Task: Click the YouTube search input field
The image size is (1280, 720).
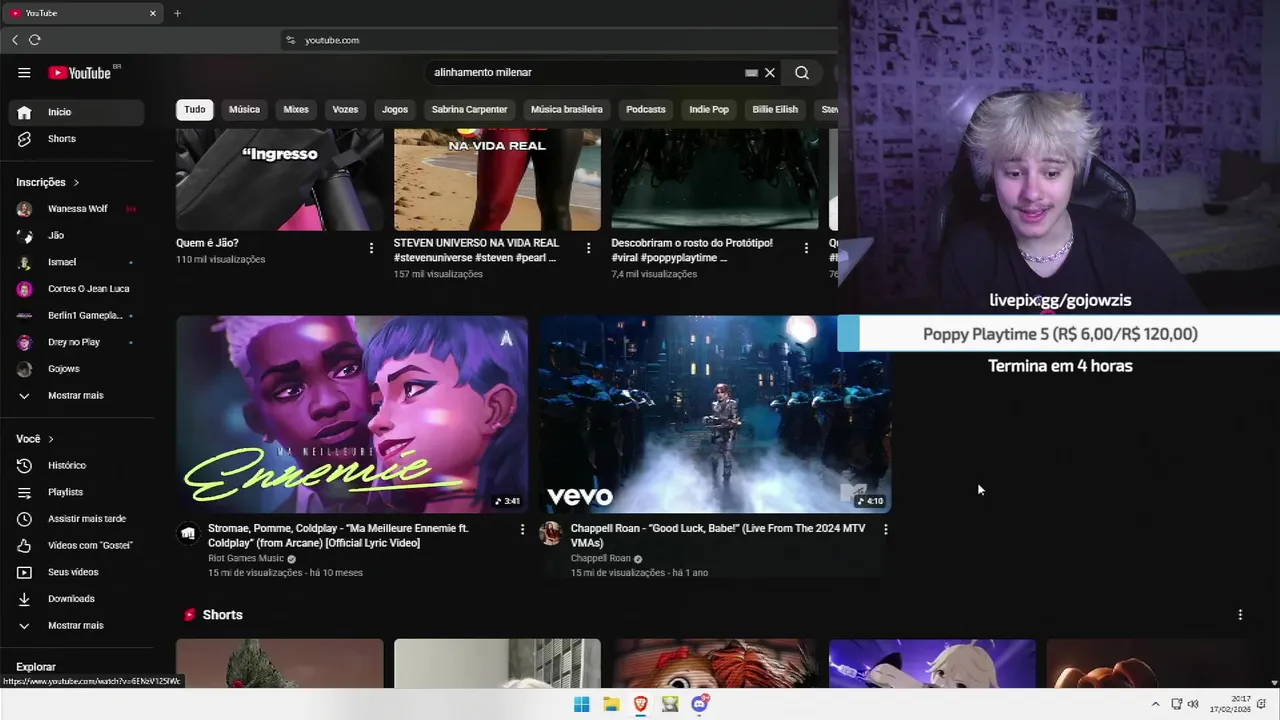Action: click(x=585, y=72)
